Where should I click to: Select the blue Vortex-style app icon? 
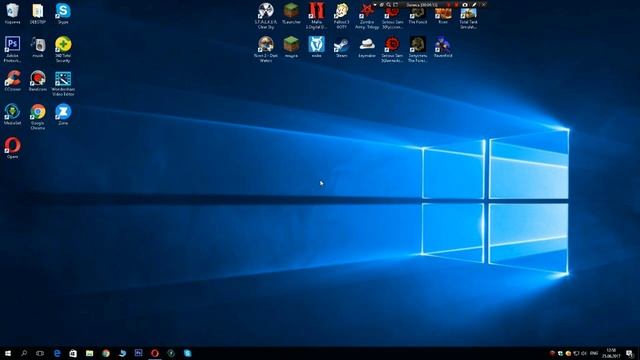316,47
